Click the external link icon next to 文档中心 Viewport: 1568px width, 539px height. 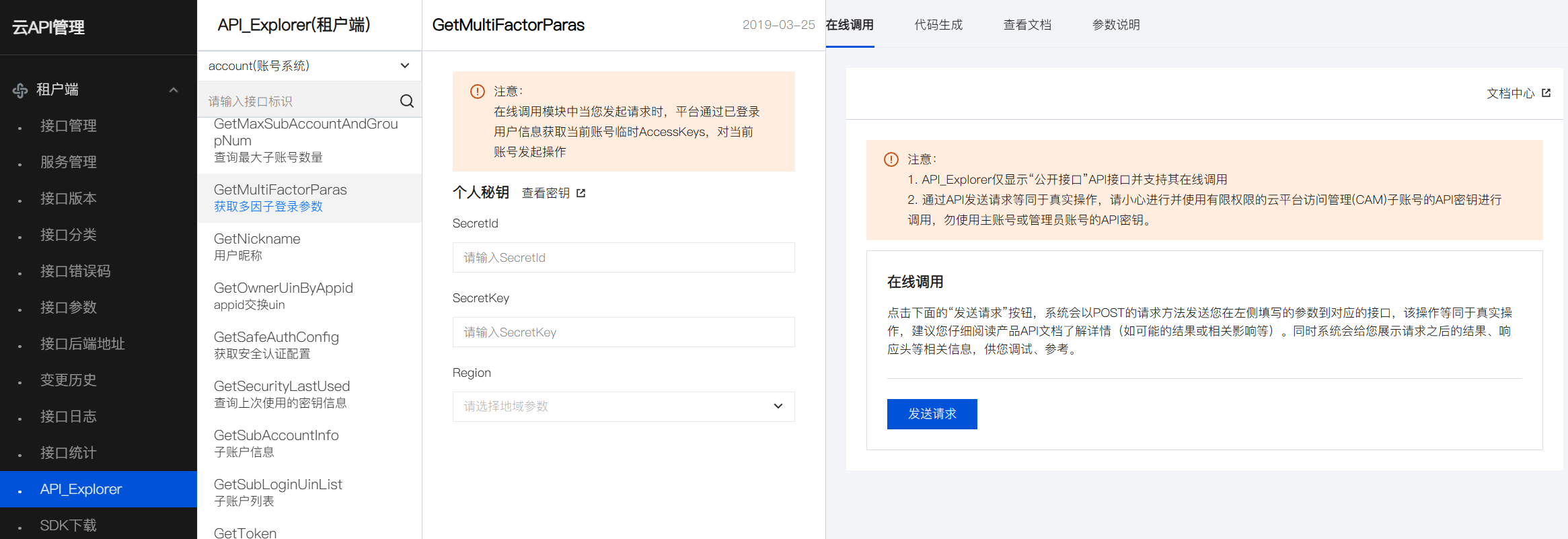1546,94
